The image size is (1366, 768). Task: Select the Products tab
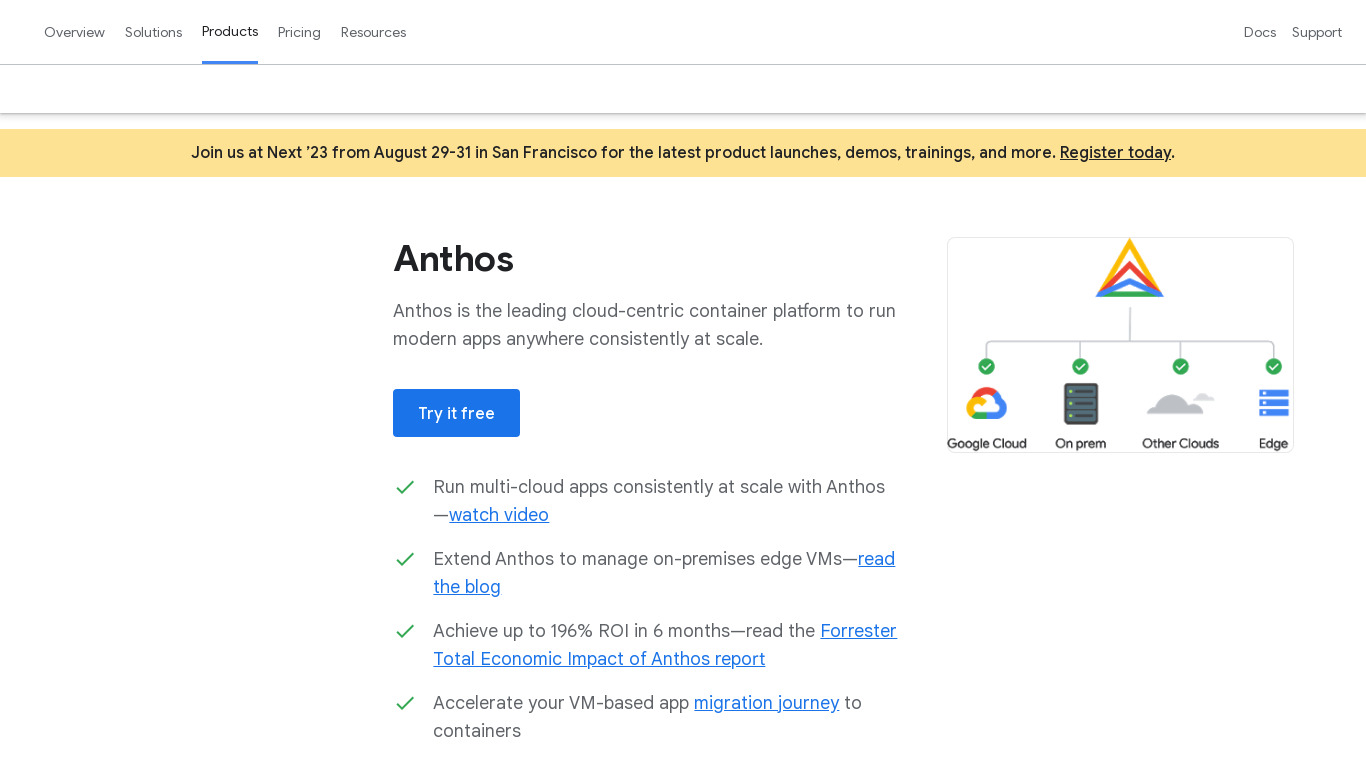click(230, 31)
